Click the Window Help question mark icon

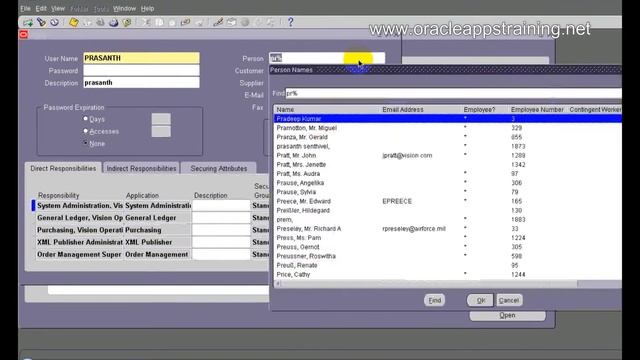[x=290, y=22]
